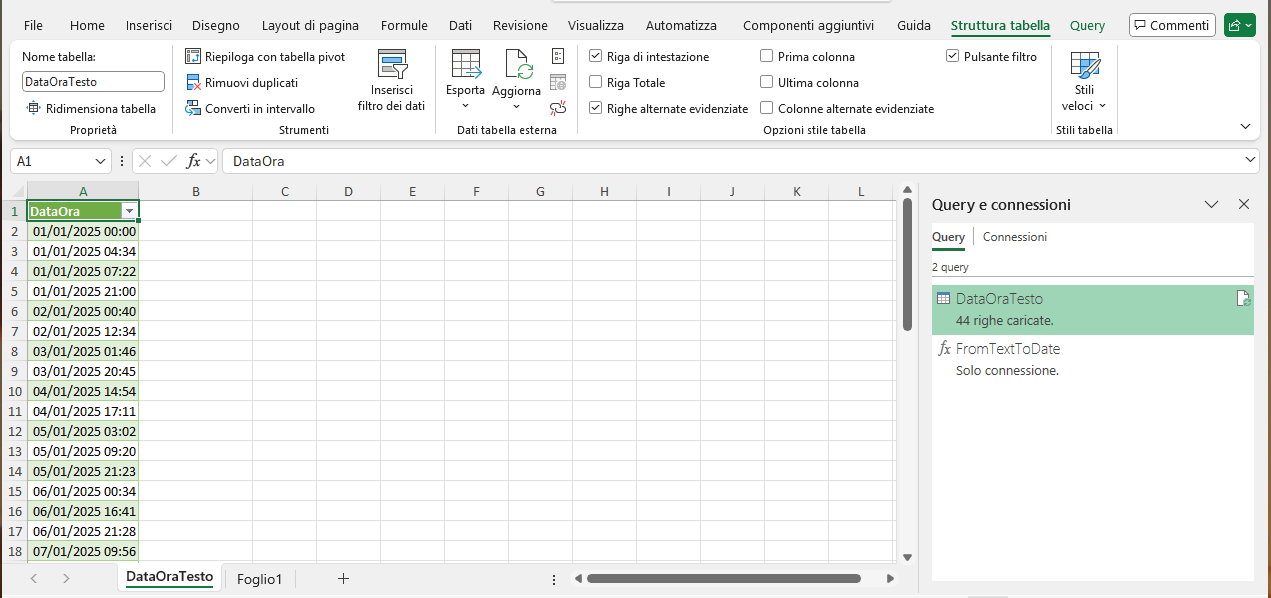
Task: Open the Foglio1 sheet tab
Action: click(259, 578)
